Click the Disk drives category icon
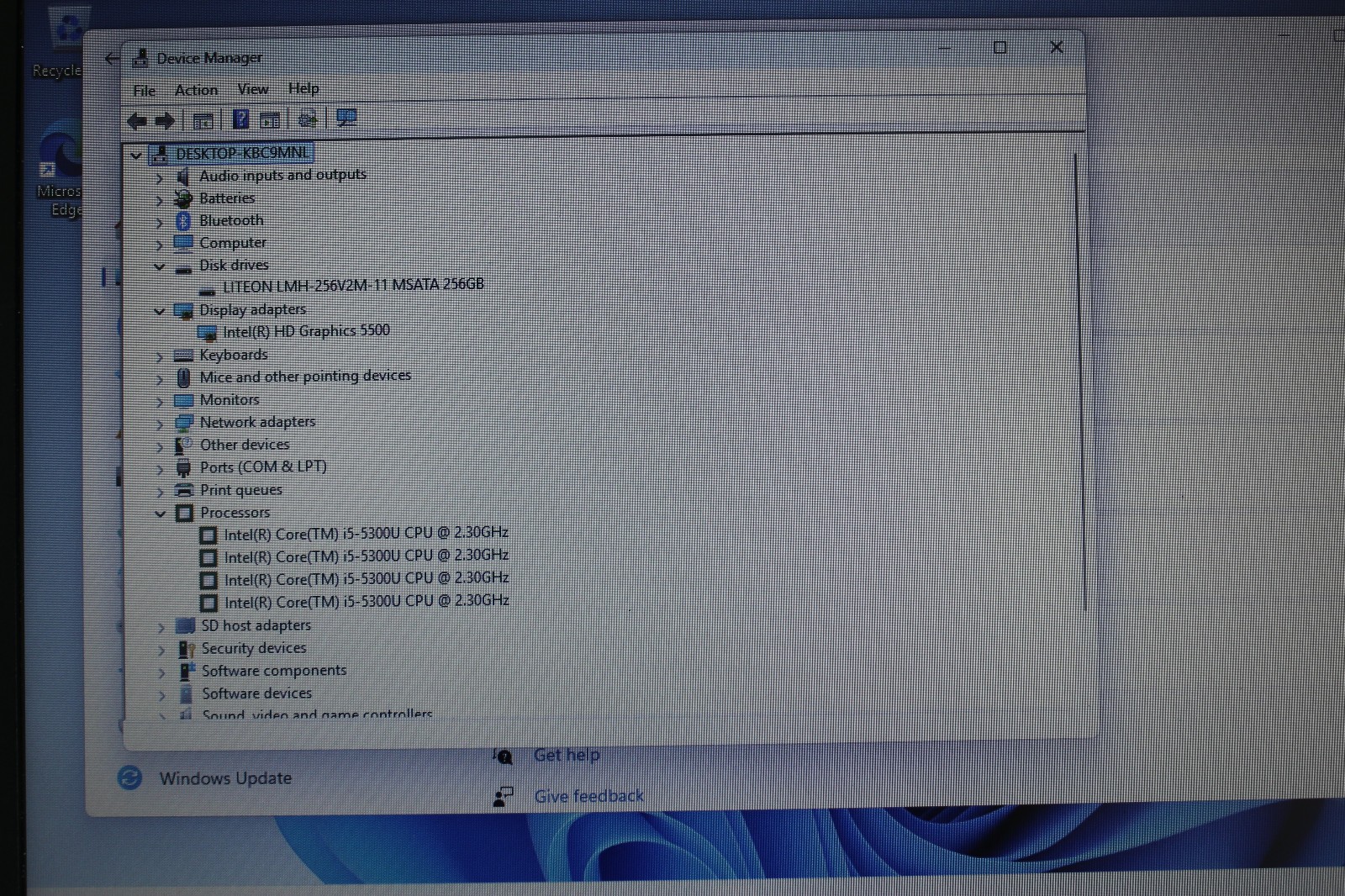This screenshot has width=1345, height=896. coord(183,269)
